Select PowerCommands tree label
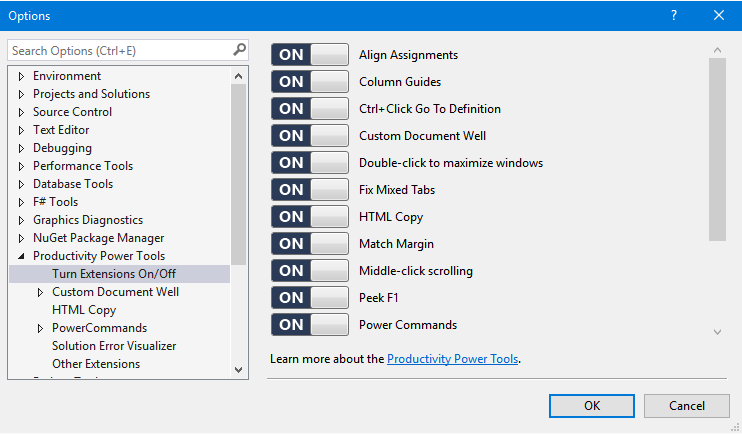This screenshot has width=742, height=434. [99, 328]
